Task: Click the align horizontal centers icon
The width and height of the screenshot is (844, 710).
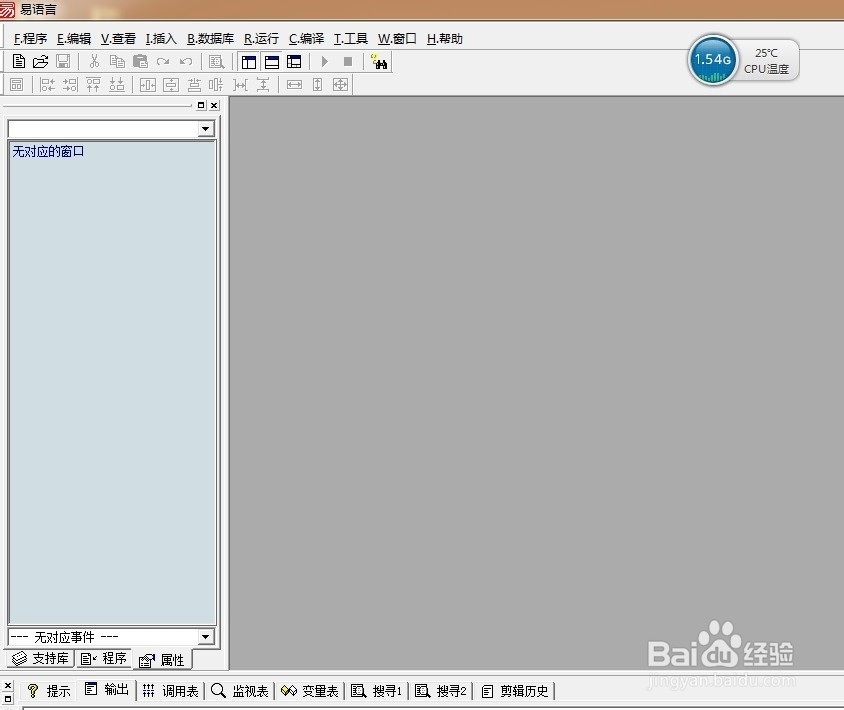Action: click(194, 85)
